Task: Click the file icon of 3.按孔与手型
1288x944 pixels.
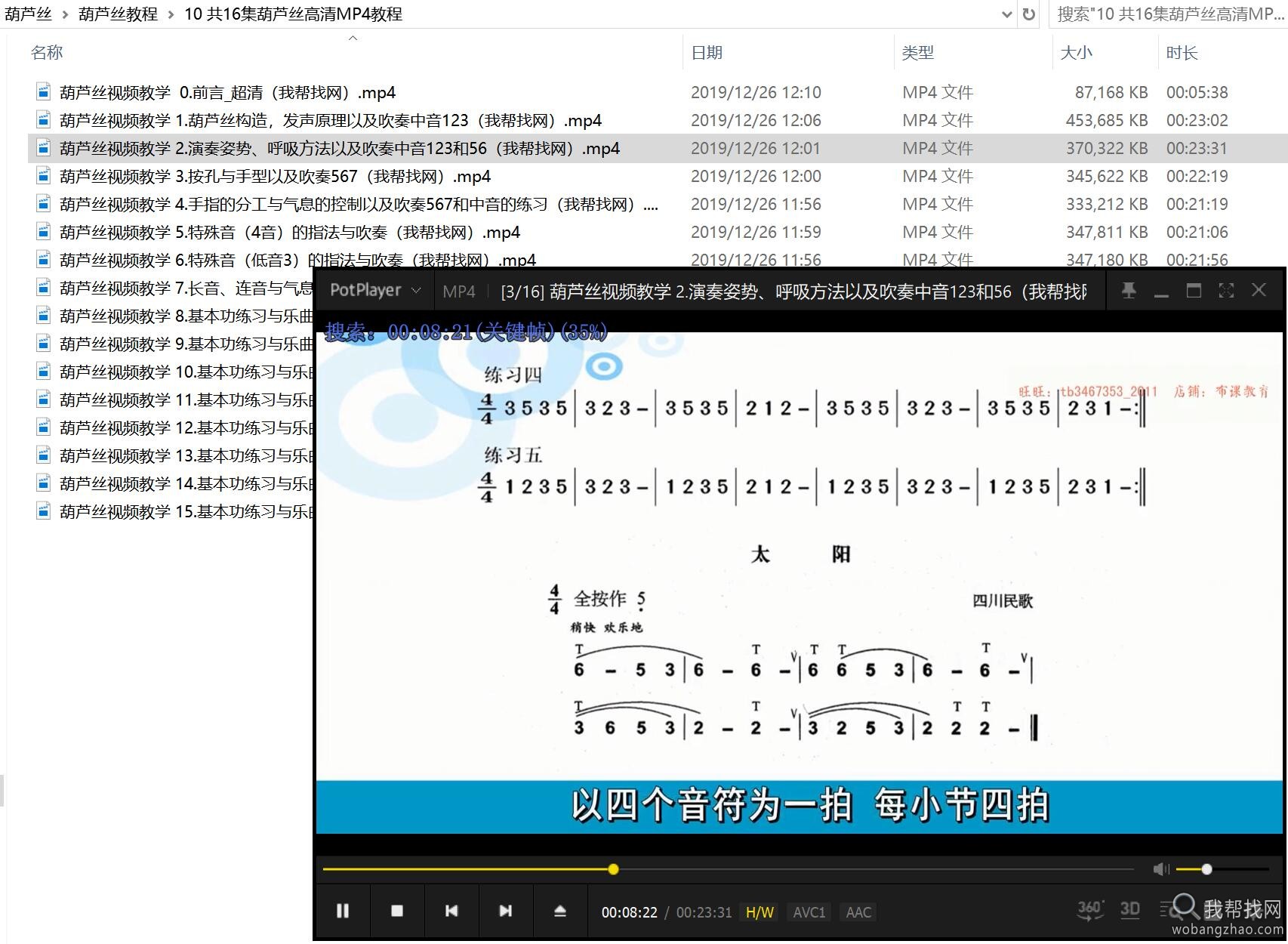Action: coord(44,176)
